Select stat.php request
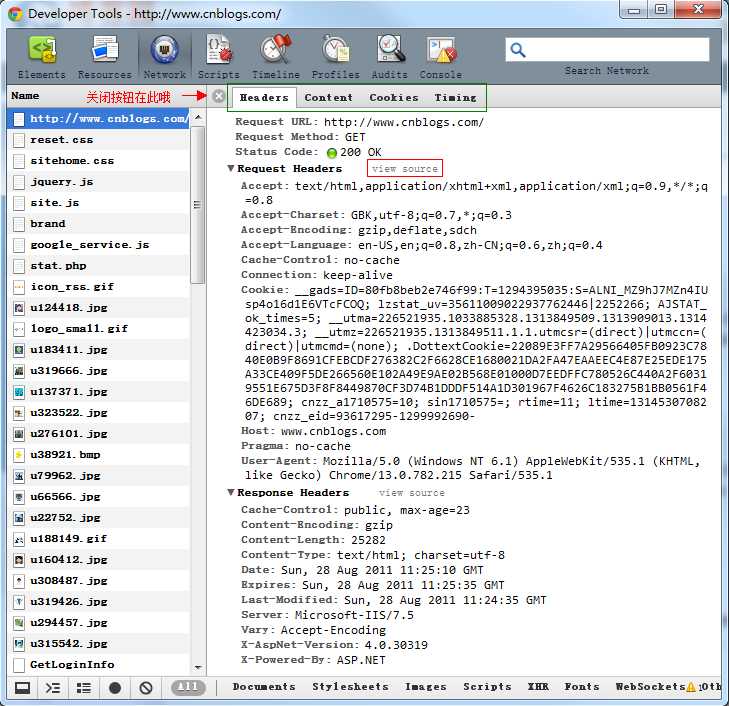729x706 pixels. pos(99,266)
